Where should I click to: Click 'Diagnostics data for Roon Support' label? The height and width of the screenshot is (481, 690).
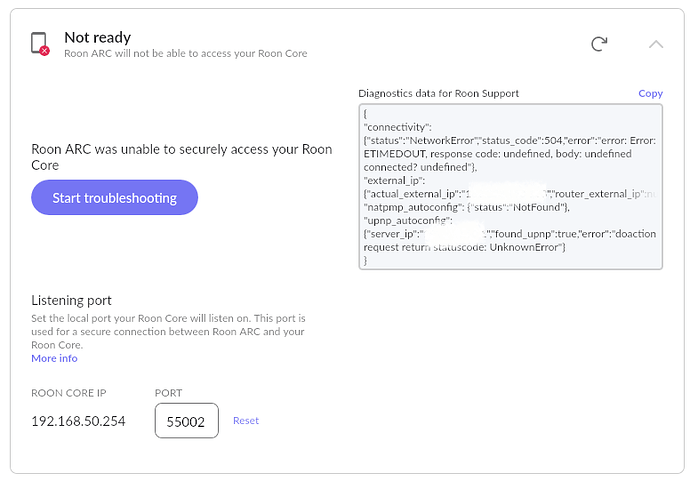click(438, 93)
